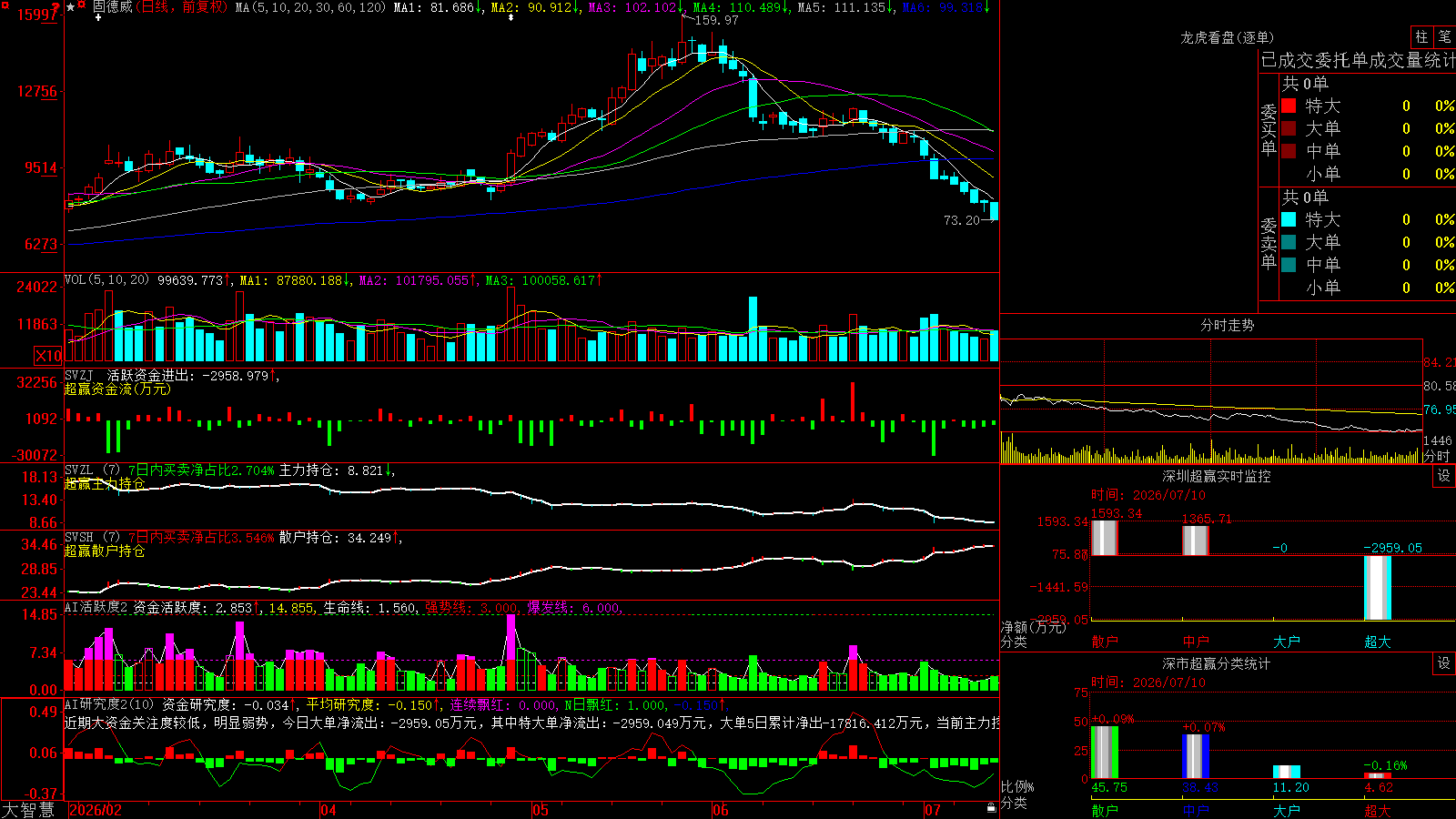Click the white plus marker under the star

(x=98, y=17)
